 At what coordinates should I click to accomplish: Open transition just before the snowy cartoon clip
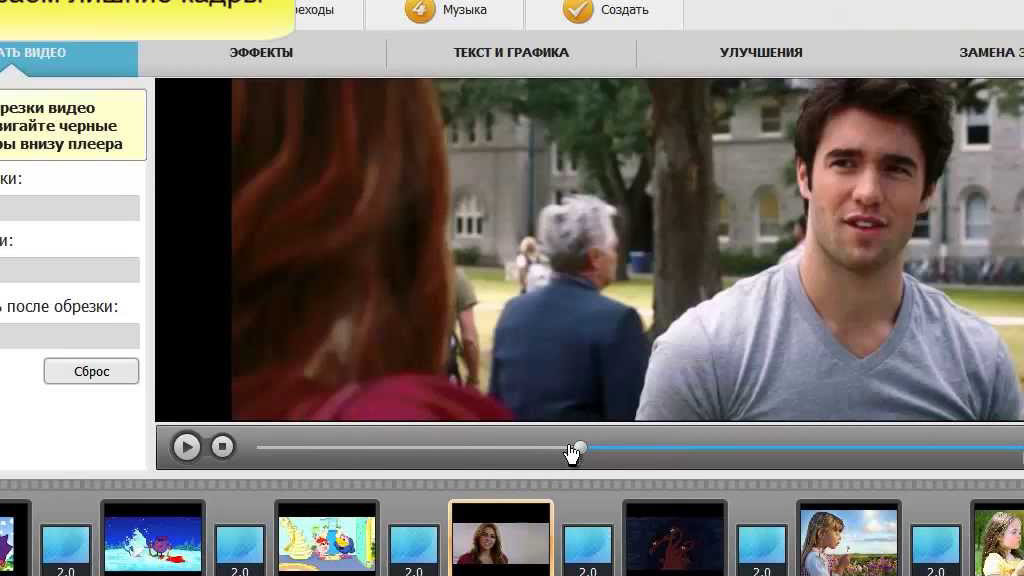pos(66,551)
